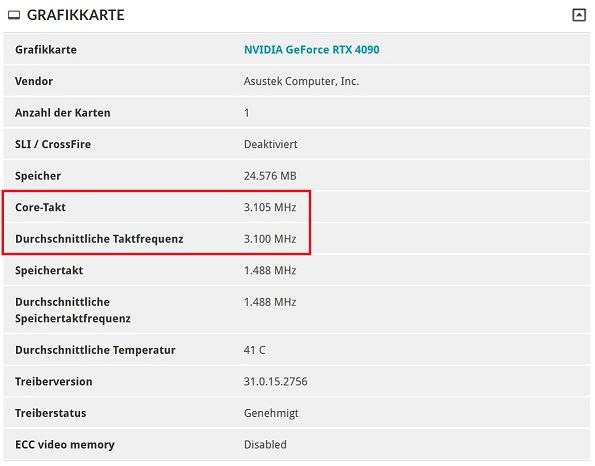This screenshot has width=595, height=466.
Task: Click the GRAFIKKARTE section heading
Action: pyautogui.click(x=76, y=15)
